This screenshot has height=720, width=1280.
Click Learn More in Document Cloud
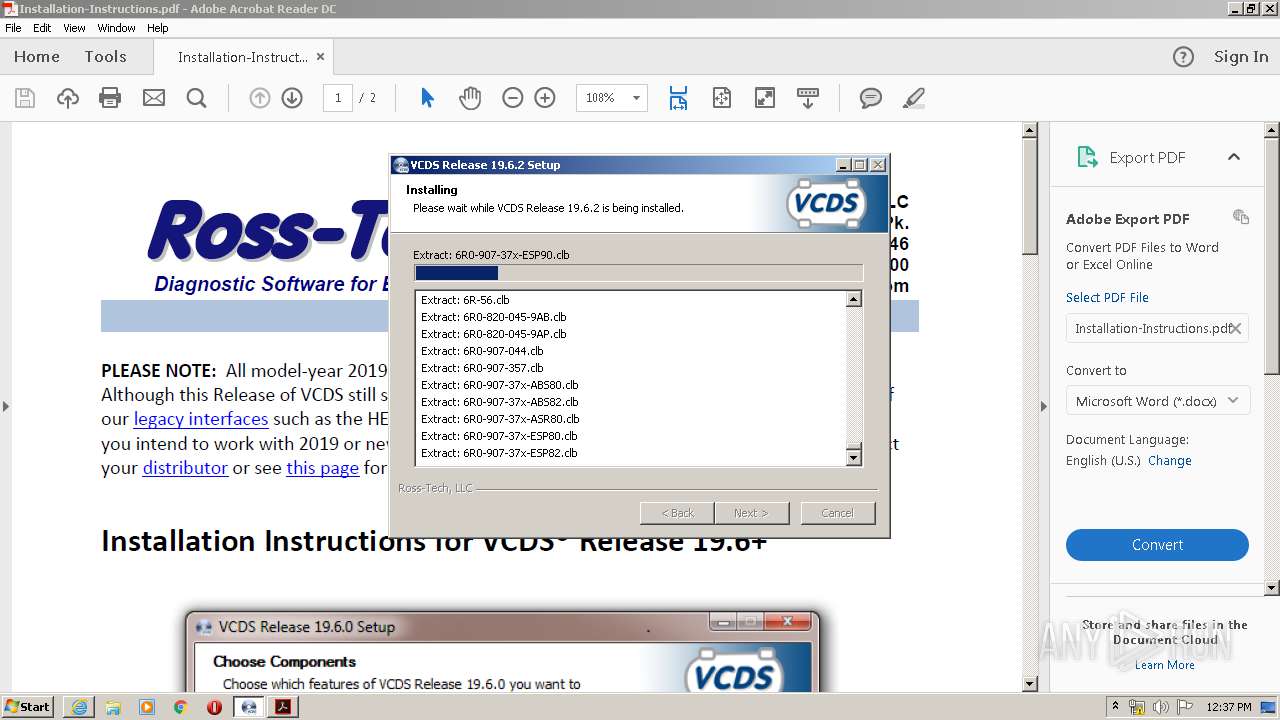pos(1165,665)
